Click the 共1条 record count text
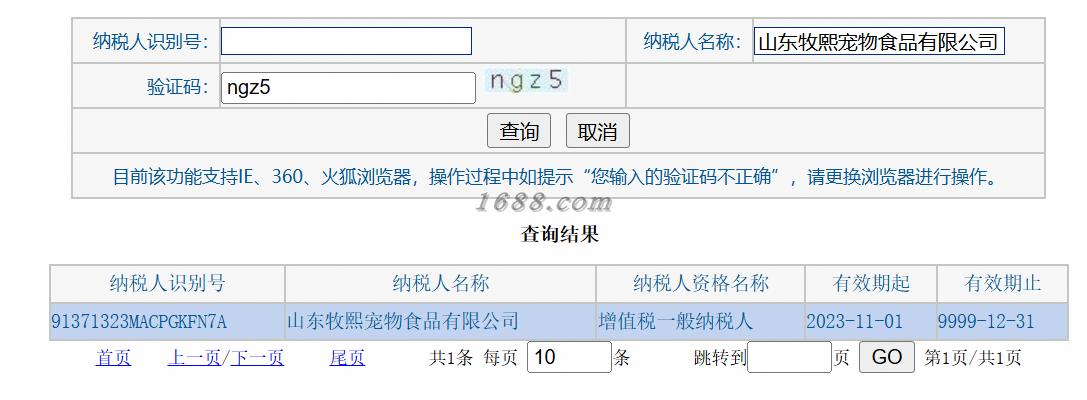Viewport: 1087px width, 400px height. point(451,358)
